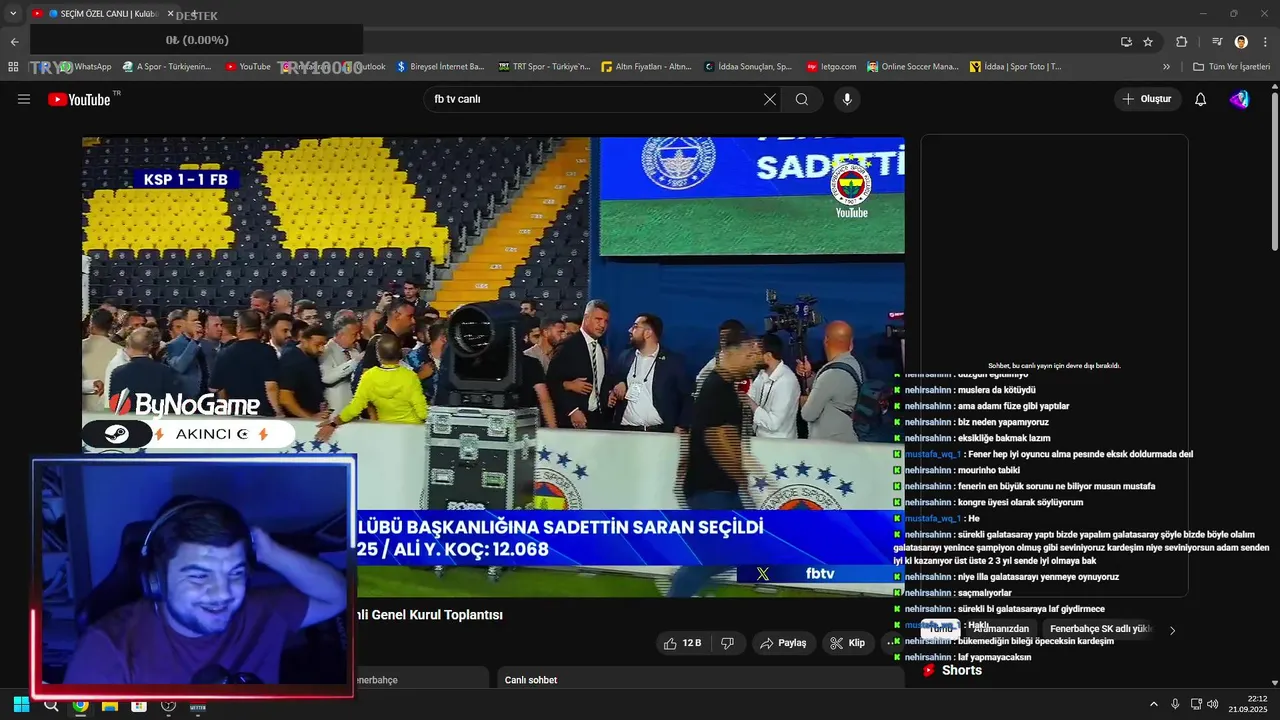Screen dimensions: 1280x720
Task: Open the network icon in system tray
Action: pos(1196,705)
